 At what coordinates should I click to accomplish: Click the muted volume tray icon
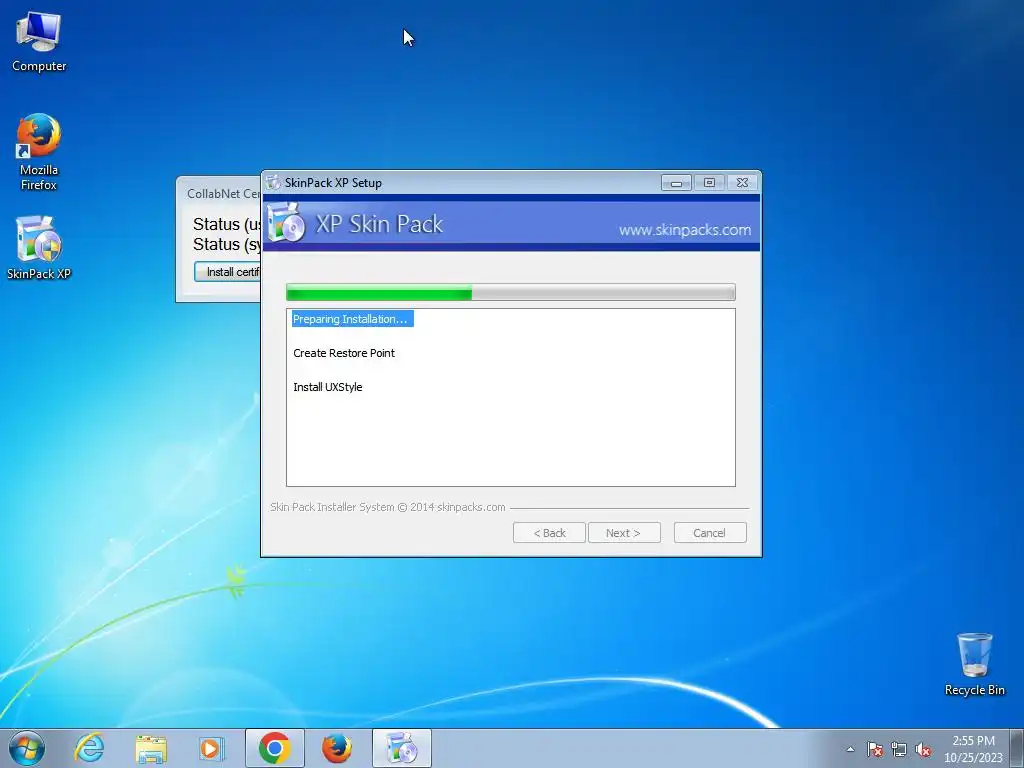point(923,750)
